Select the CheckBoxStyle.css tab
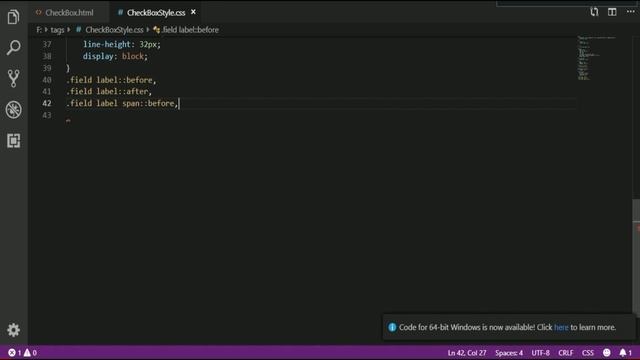The height and width of the screenshot is (360, 640). (156, 13)
